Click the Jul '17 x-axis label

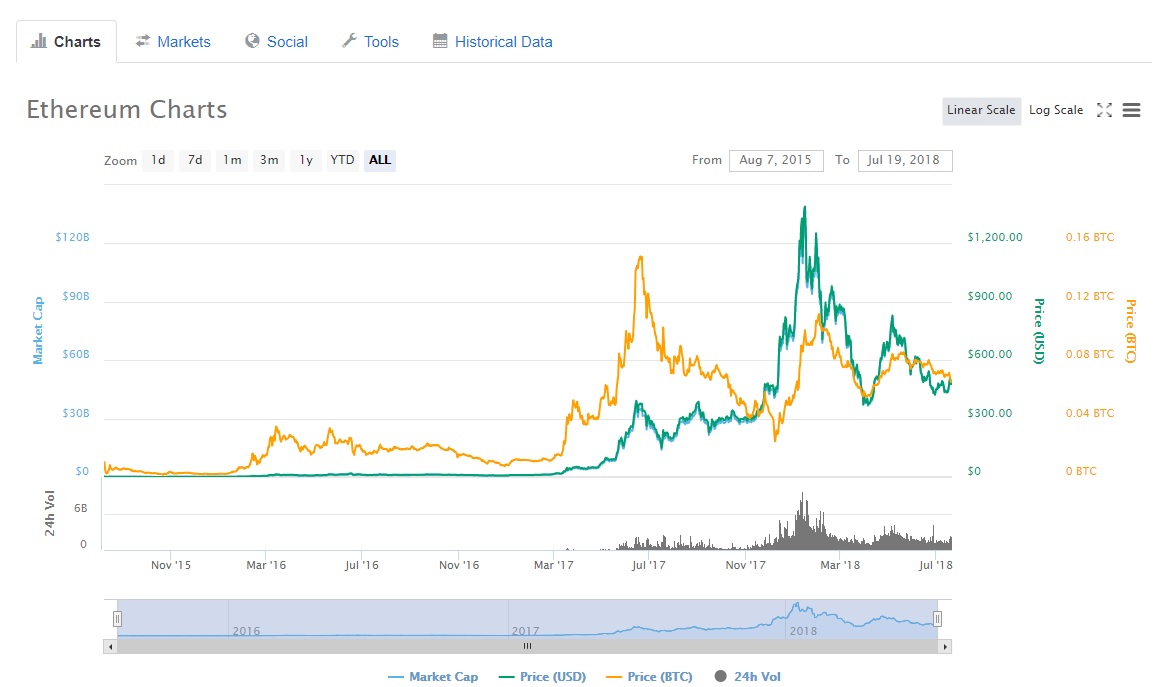pos(649,565)
